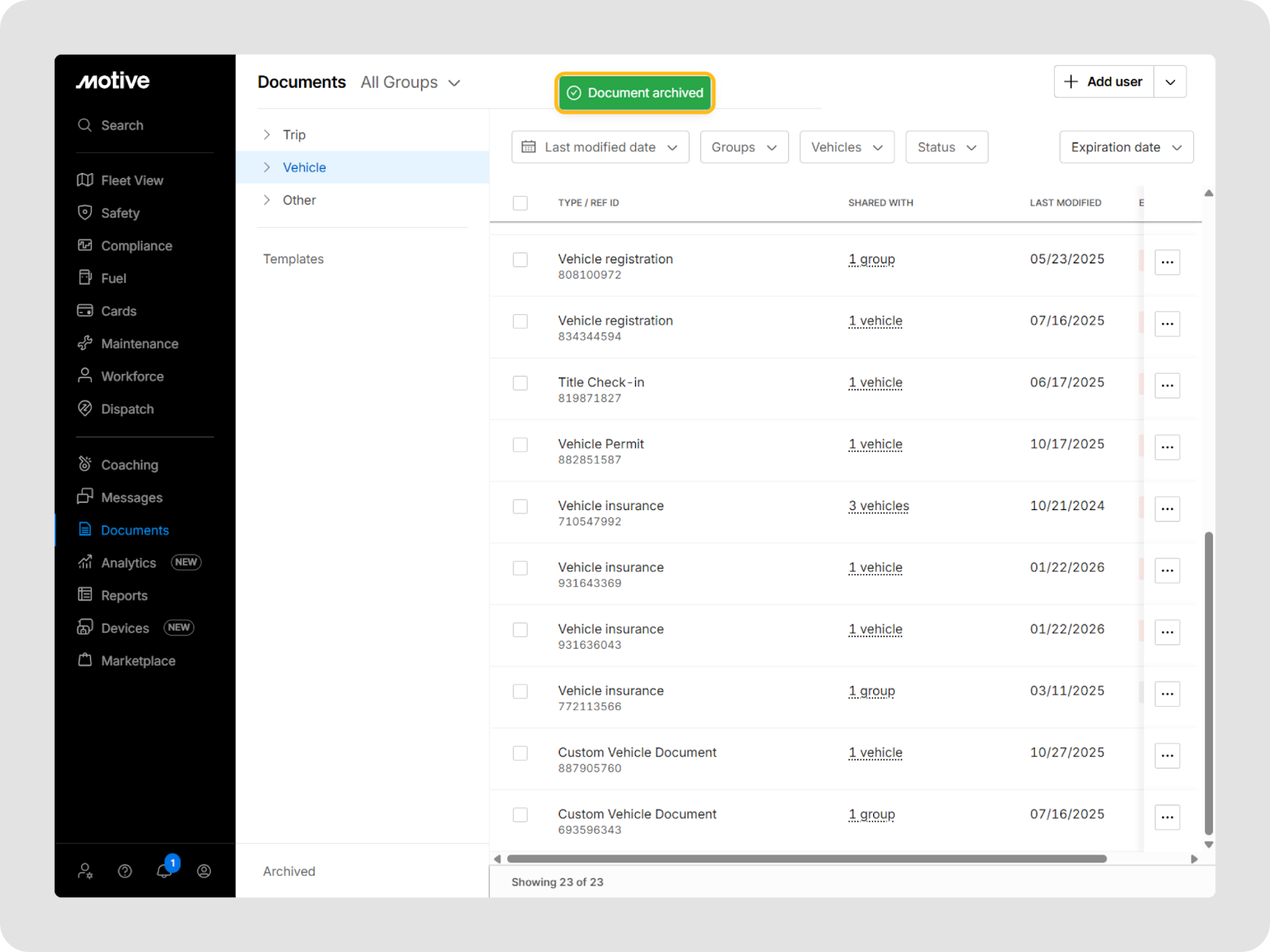Open the Last modified date filter

600,148
